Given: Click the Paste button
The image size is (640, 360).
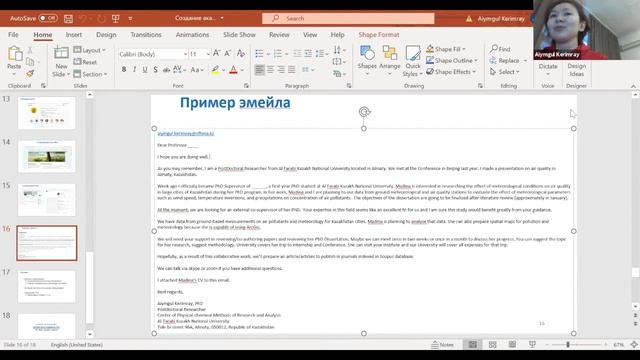Looking at the screenshot, I should (14, 60).
